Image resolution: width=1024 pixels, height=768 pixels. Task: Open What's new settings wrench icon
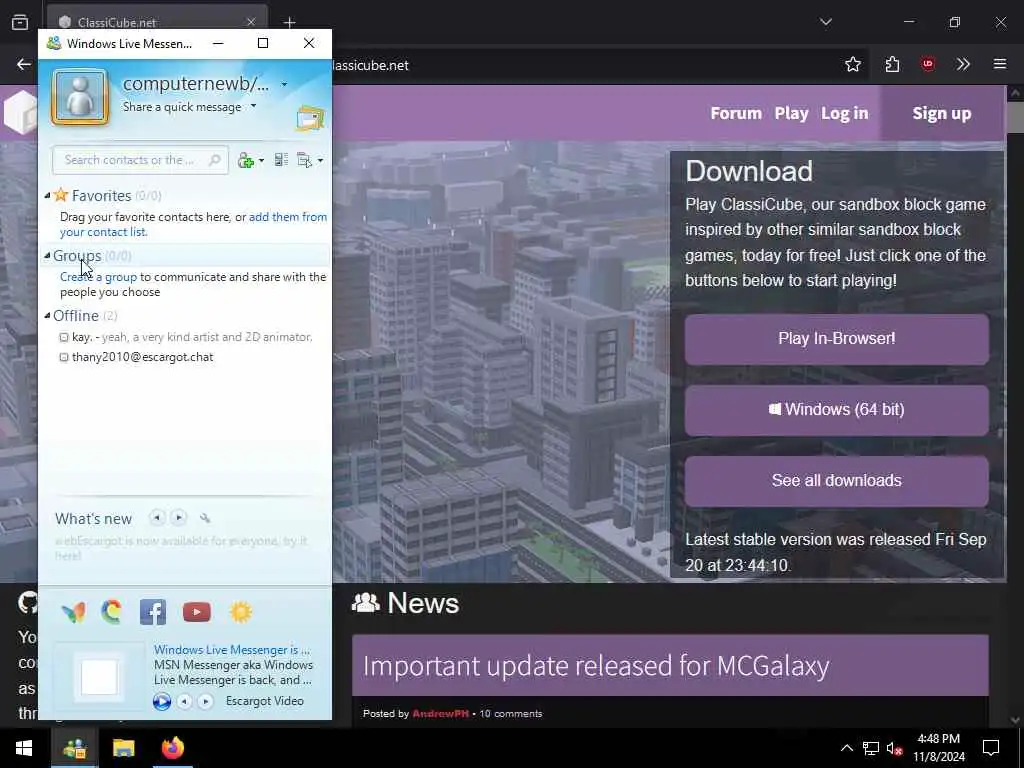205,518
